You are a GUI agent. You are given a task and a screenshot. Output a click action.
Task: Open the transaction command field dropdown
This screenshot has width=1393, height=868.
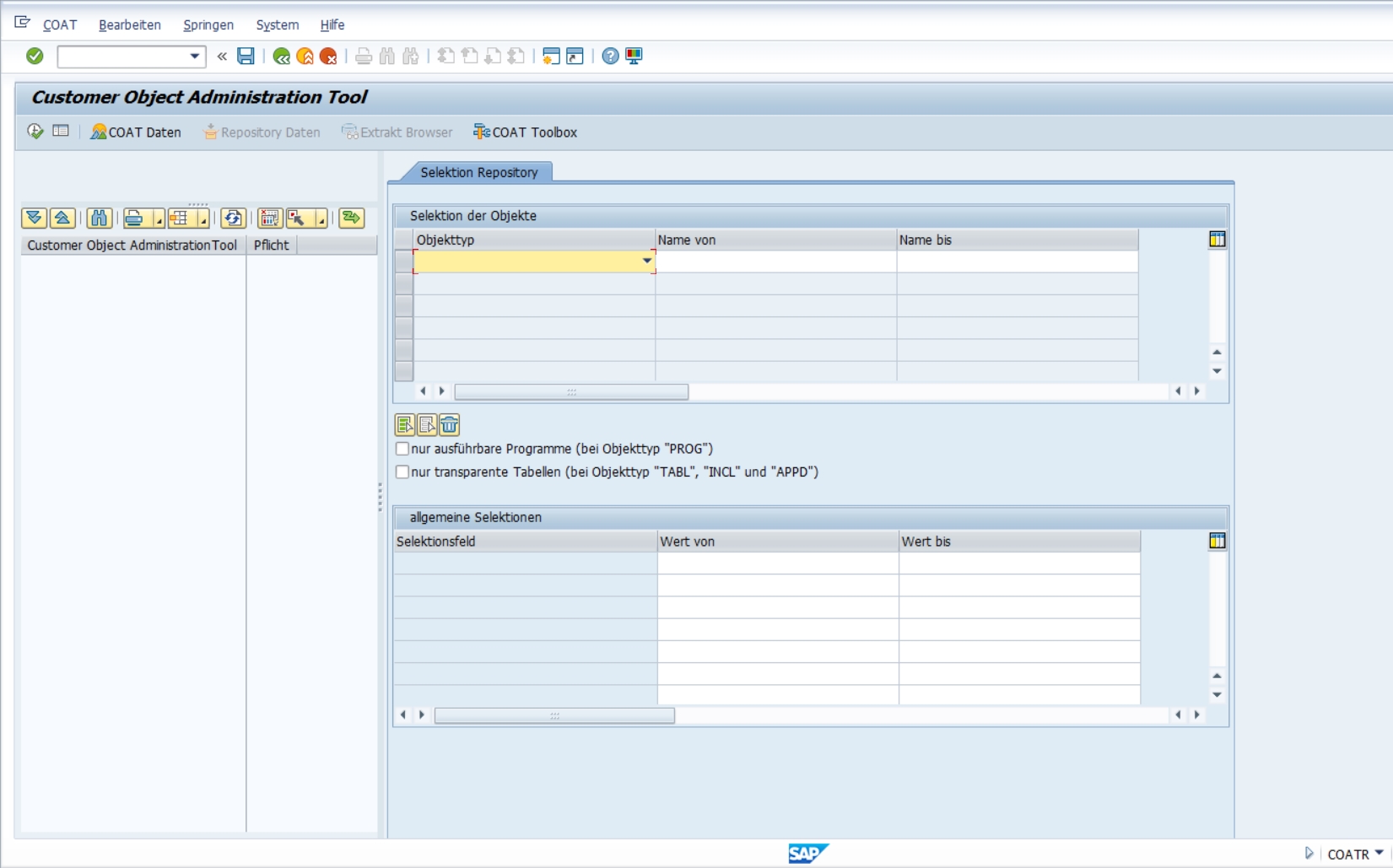click(x=195, y=57)
